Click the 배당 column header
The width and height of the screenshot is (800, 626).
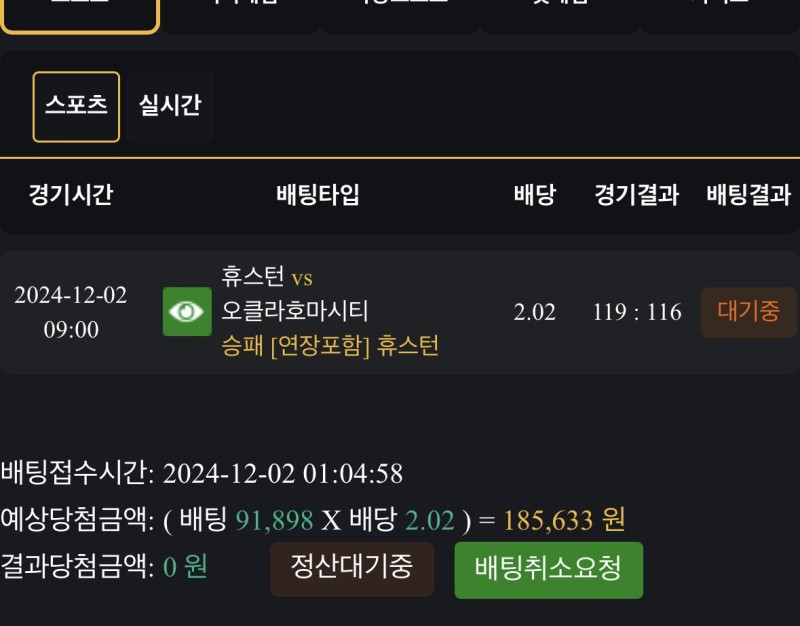click(534, 195)
